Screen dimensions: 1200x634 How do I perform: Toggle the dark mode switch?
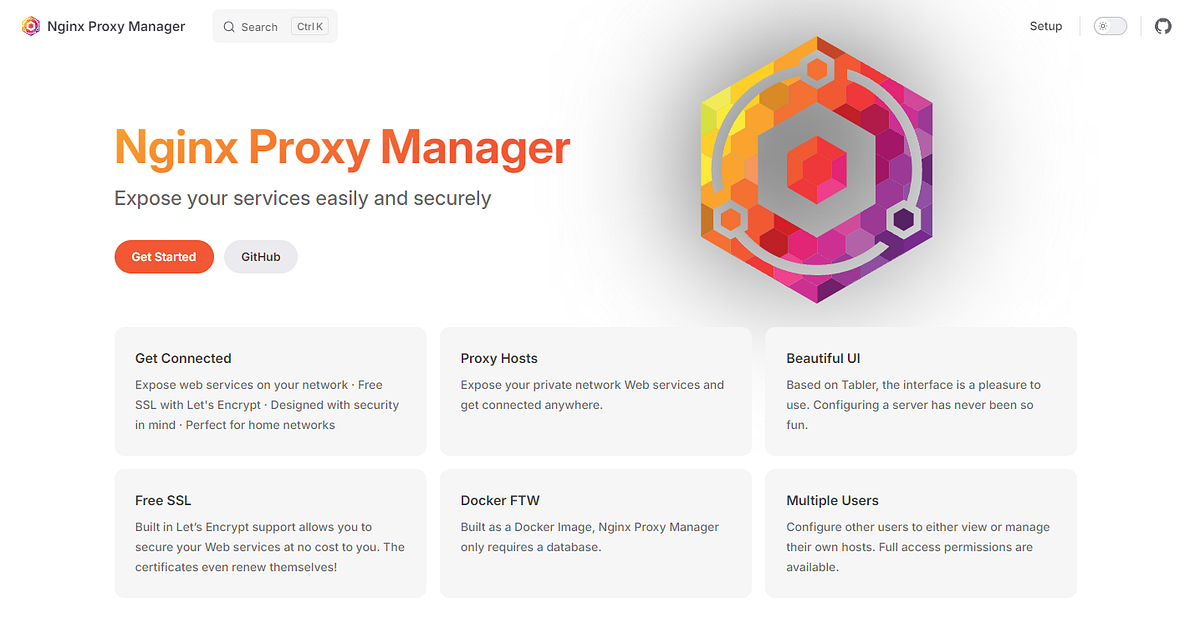tap(1110, 26)
